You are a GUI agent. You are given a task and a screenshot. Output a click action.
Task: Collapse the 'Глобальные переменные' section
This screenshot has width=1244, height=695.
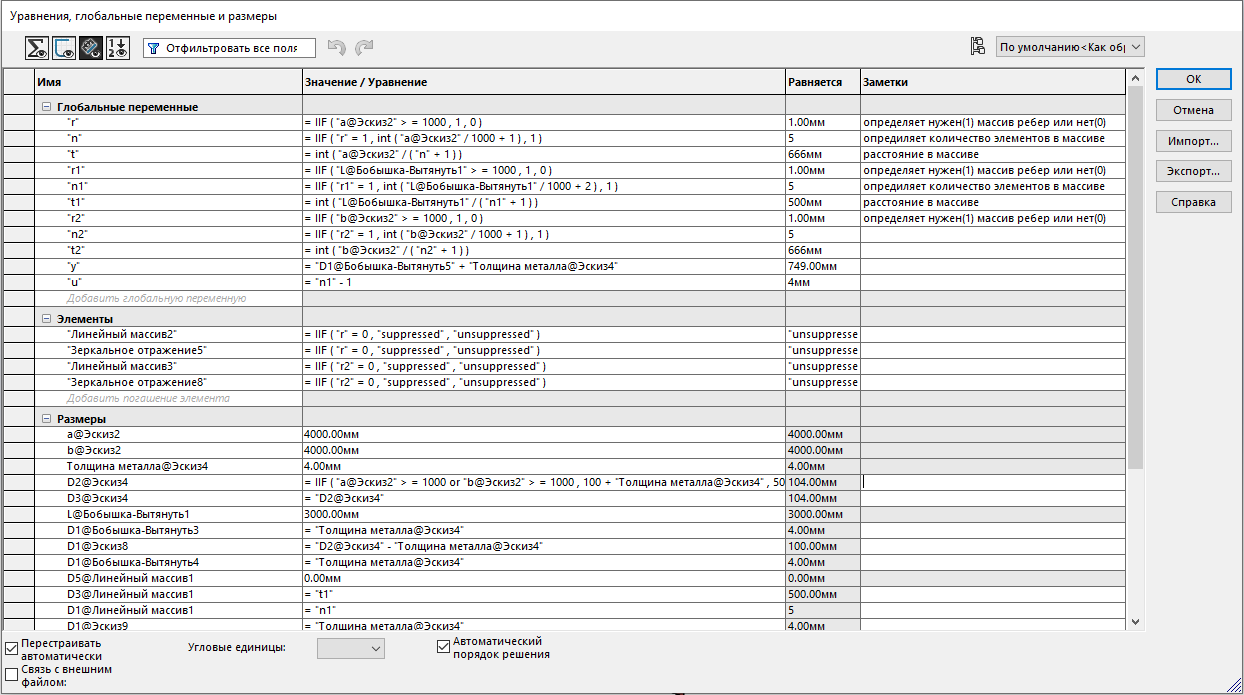[x=46, y=107]
